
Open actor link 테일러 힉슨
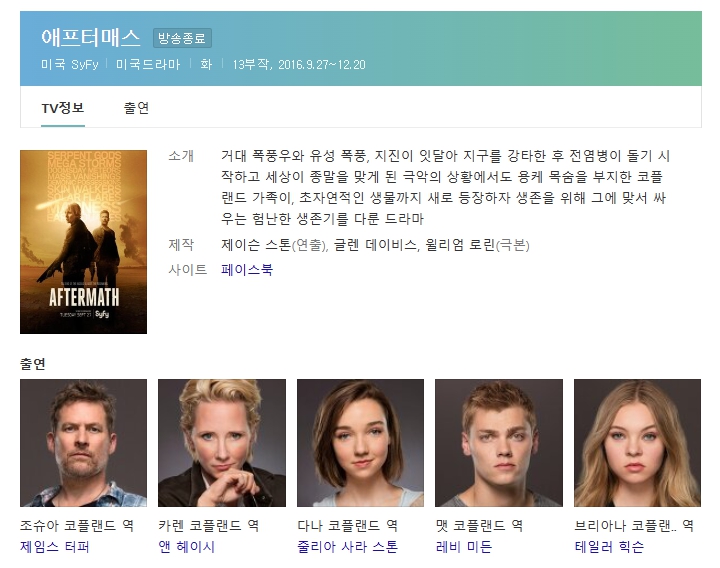click(x=609, y=546)
